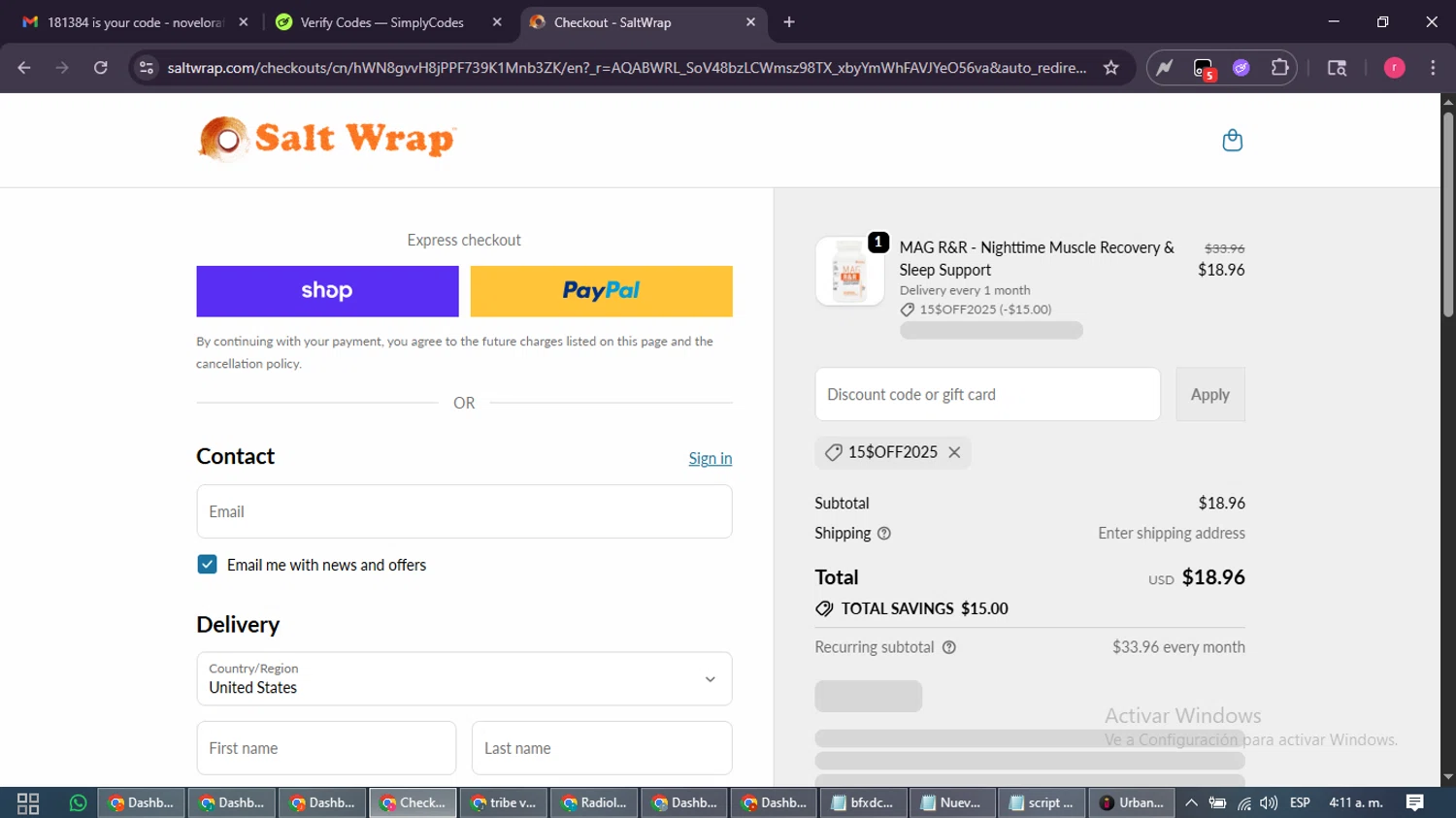Viewport: 1456px width, 818px height.
Task: Click the Discount code or gift card field
Action: 987,394
